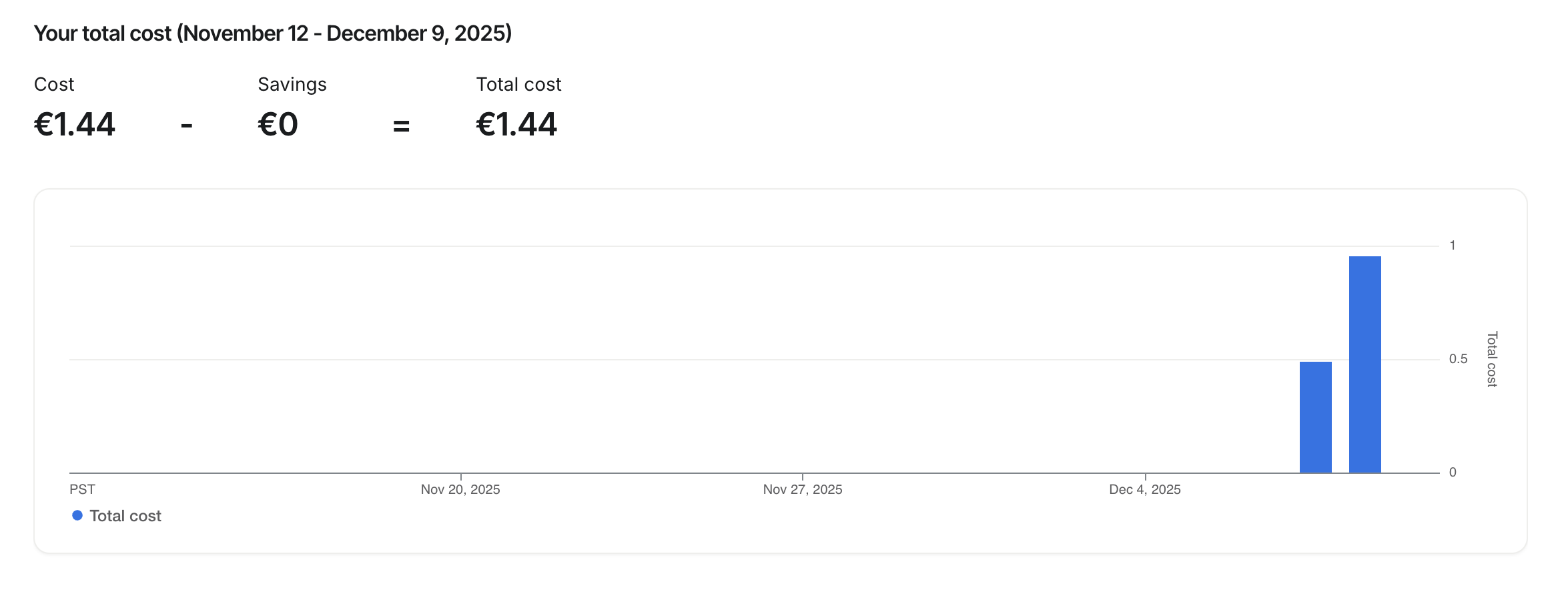Click the Cost heading label
Image resolution: width=1568 pixels, height=590 pixels.
pyautogui.click(x=54, y=84)
